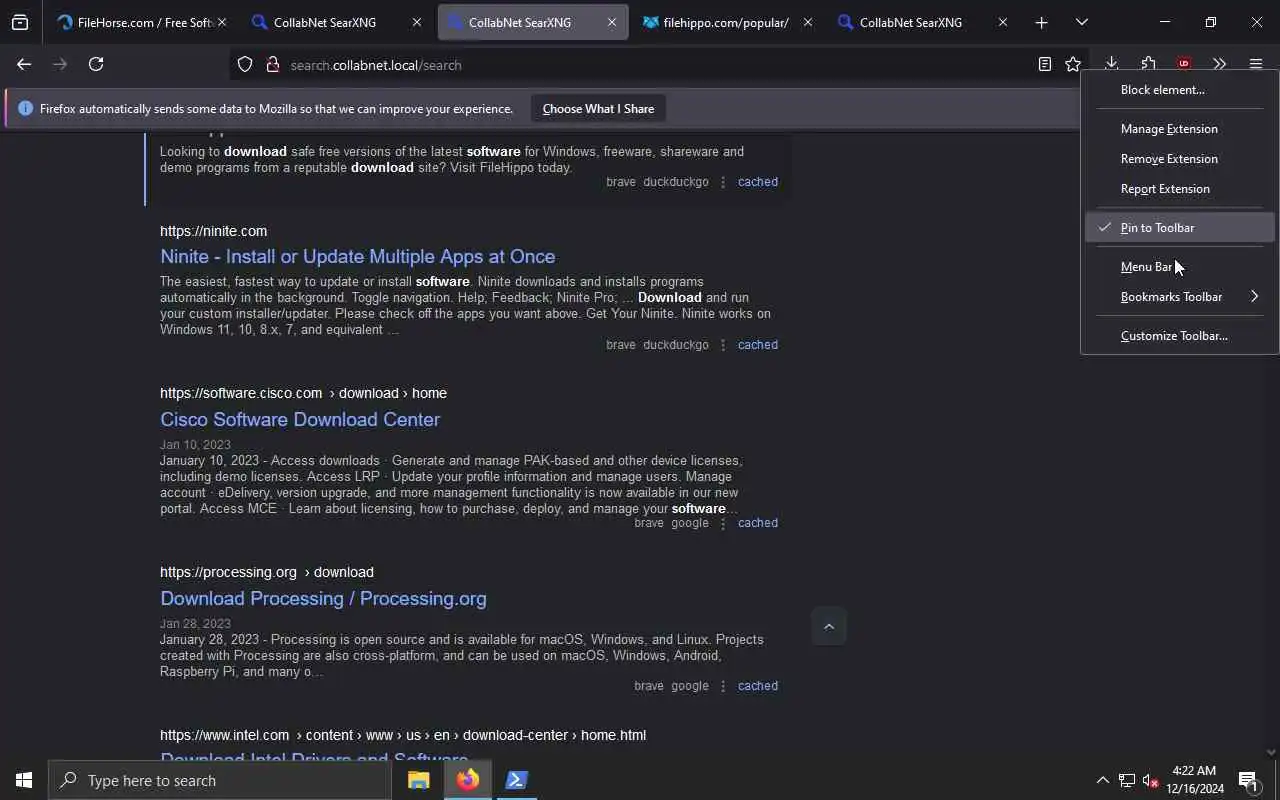Toggle Pin to Toolbar checkmark option

click(1180, 228)
